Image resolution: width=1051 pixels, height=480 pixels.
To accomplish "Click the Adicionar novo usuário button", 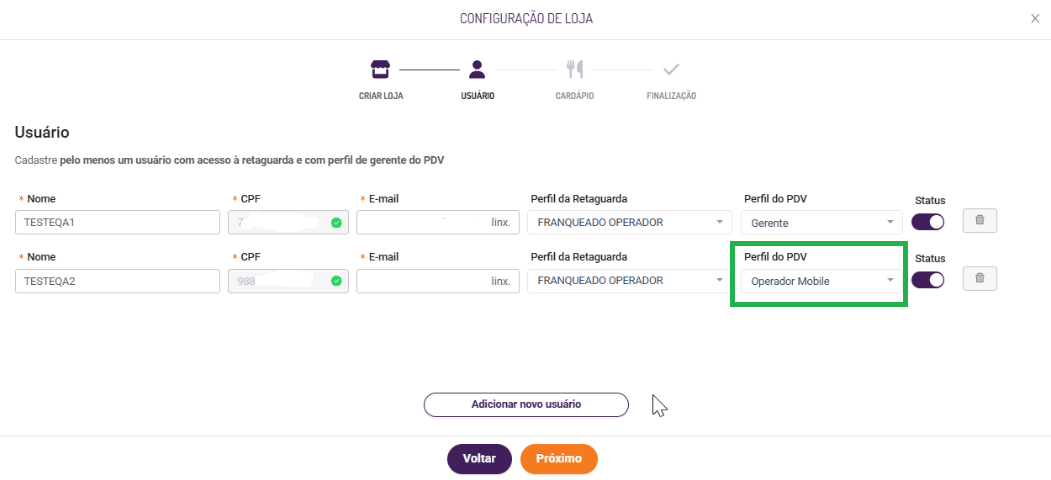I will (x=526, y=404).
